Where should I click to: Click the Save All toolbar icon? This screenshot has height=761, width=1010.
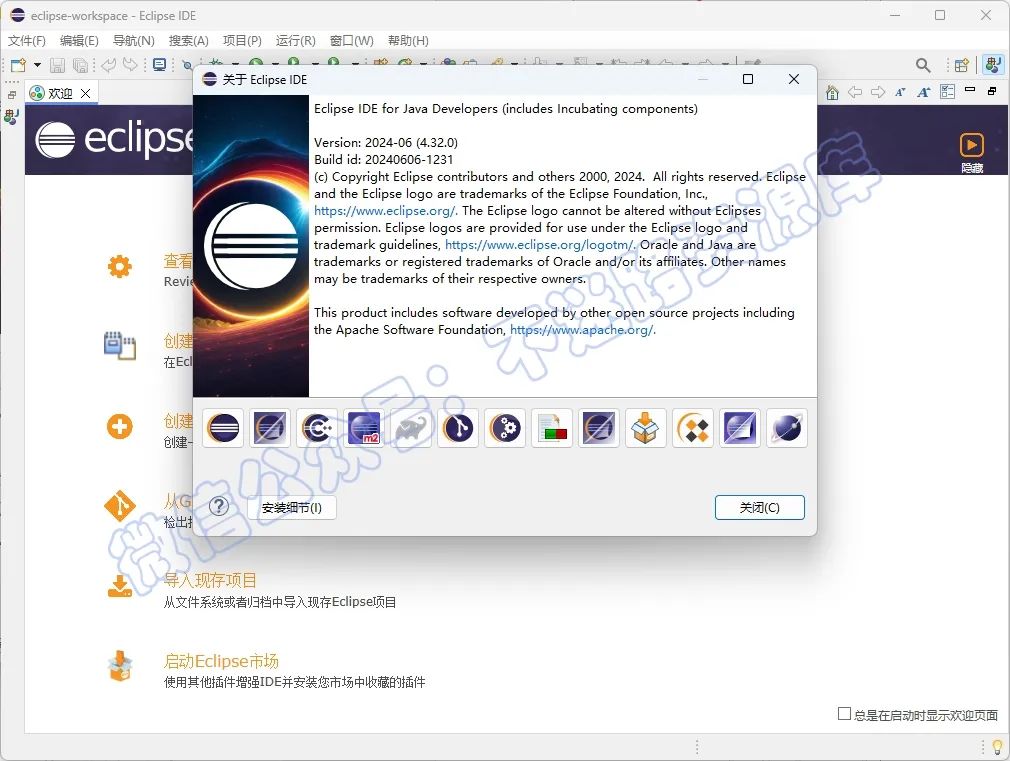click(81, 65)
